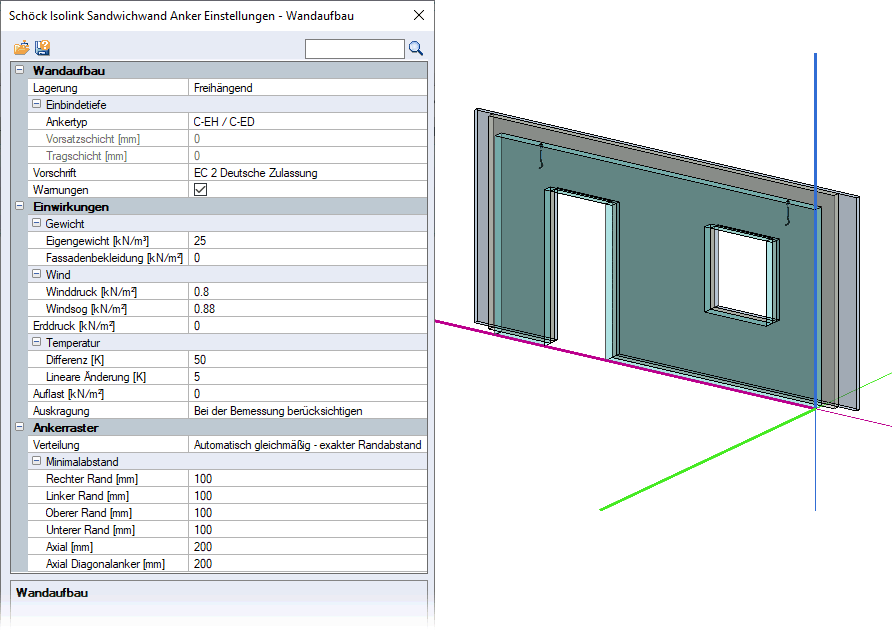Edit the Erddruck value field
The image size is (892, 630).
(308, 326)
